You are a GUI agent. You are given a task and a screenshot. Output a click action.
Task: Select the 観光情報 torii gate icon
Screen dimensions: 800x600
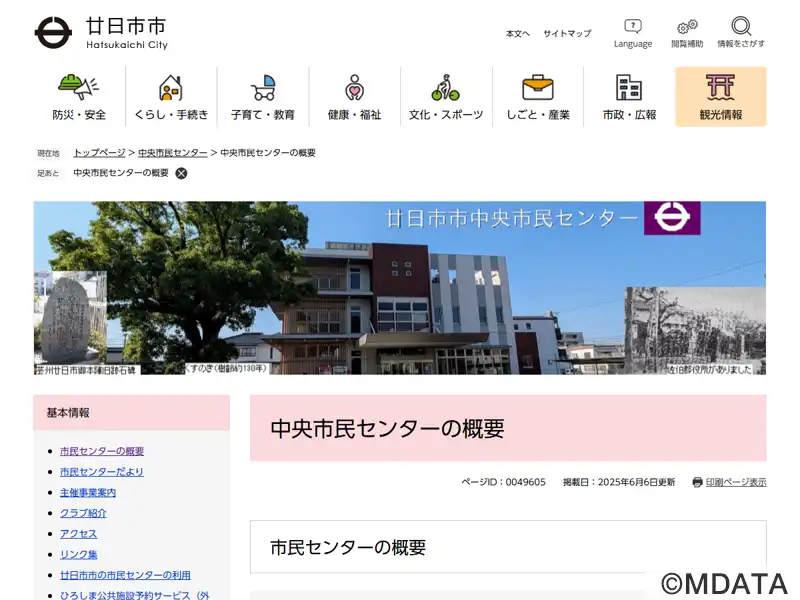click(x=720, y=87)
